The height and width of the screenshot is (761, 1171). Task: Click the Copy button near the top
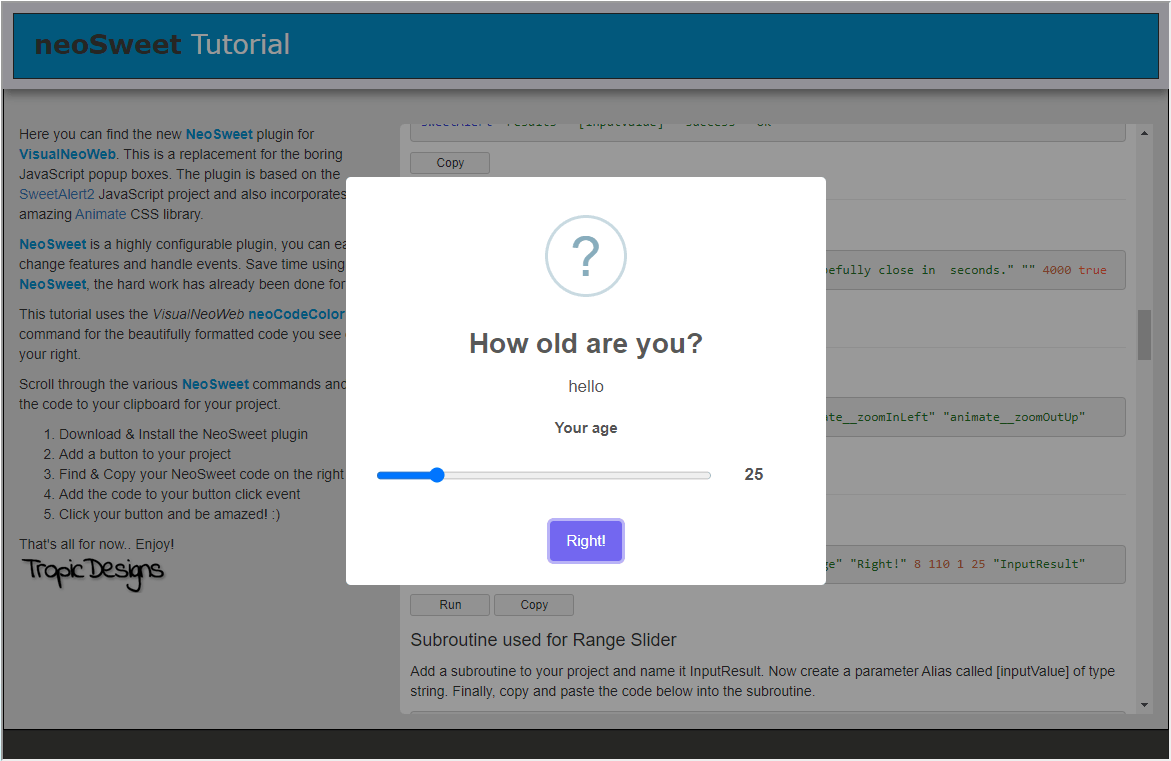(x=450, y=163)
